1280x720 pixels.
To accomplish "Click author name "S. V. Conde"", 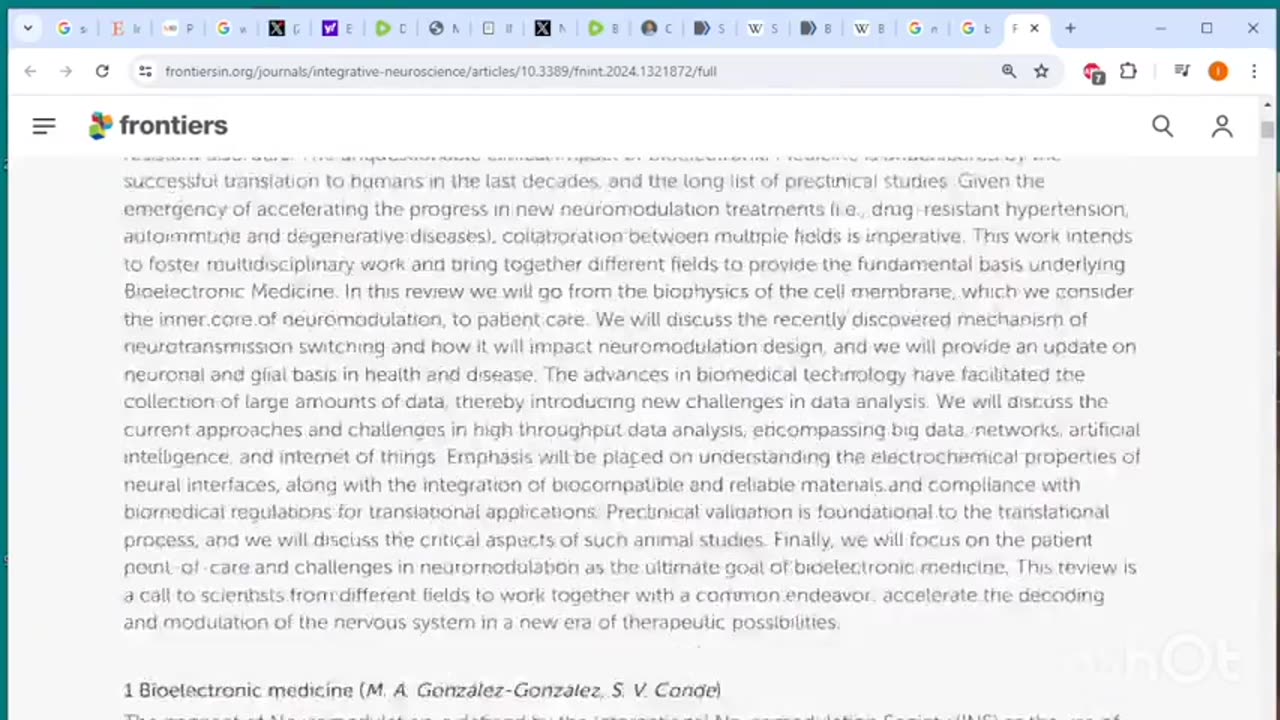I will [663, 690].
